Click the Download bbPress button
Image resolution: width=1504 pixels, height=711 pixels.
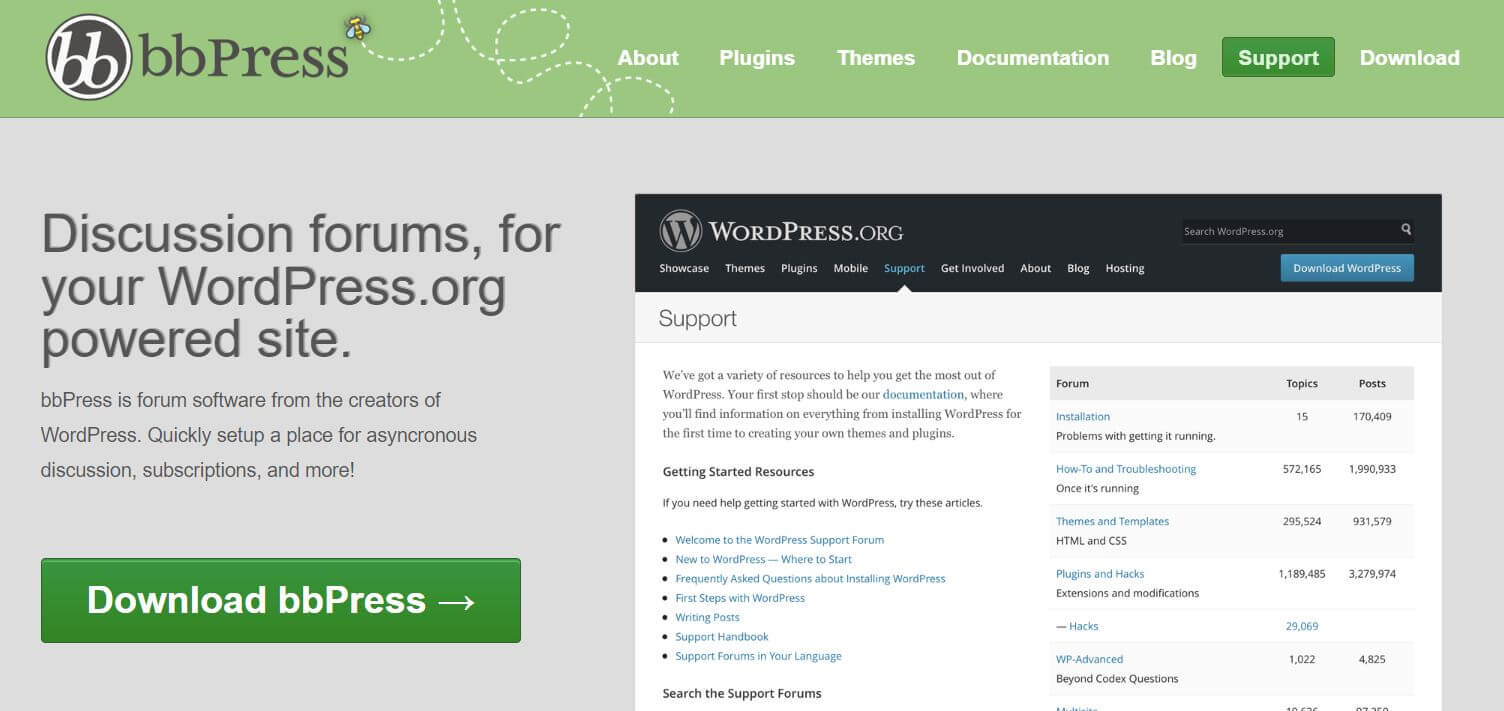click(x=279, y=600)
